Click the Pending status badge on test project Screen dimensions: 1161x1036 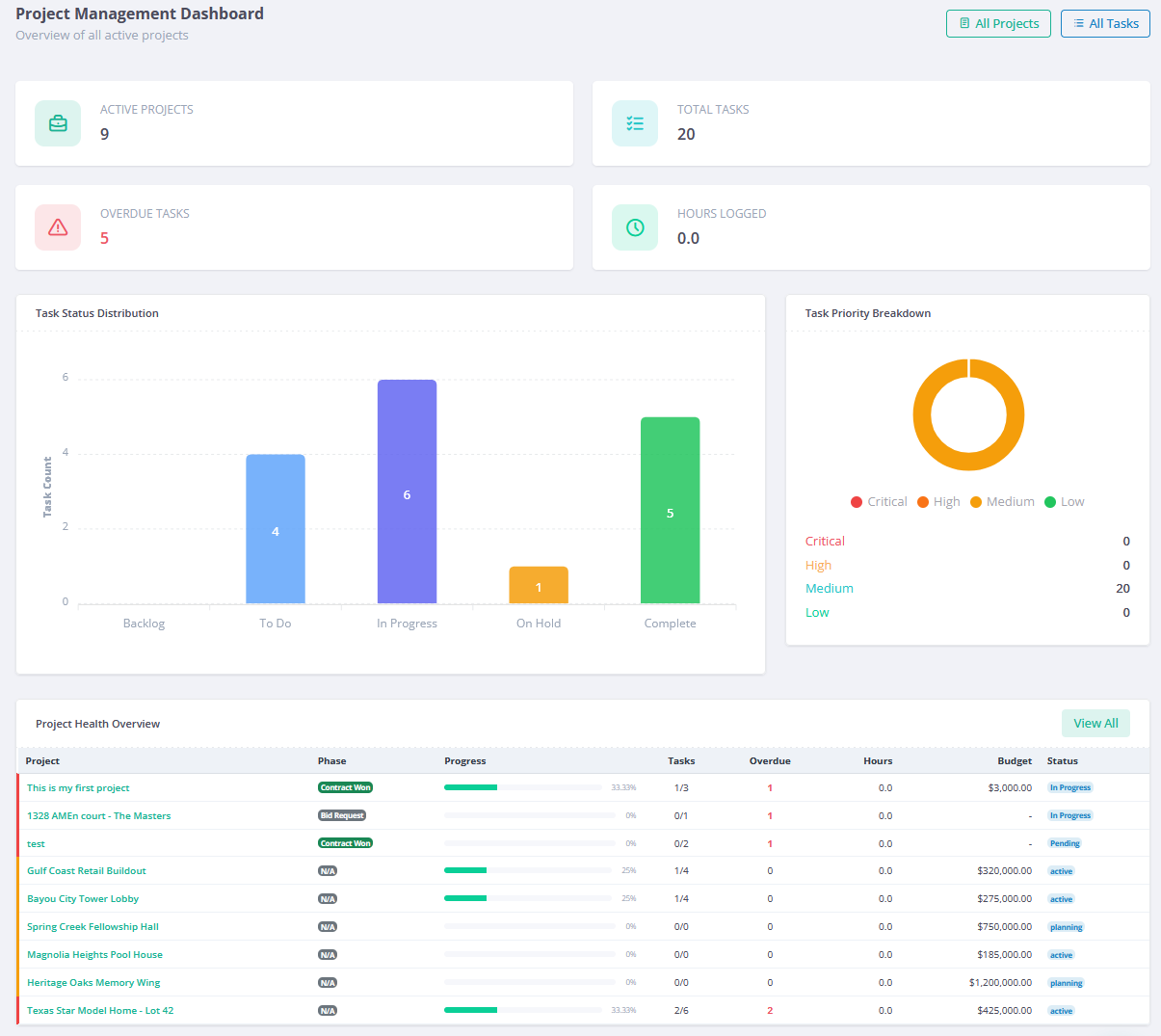(1064, 842)
